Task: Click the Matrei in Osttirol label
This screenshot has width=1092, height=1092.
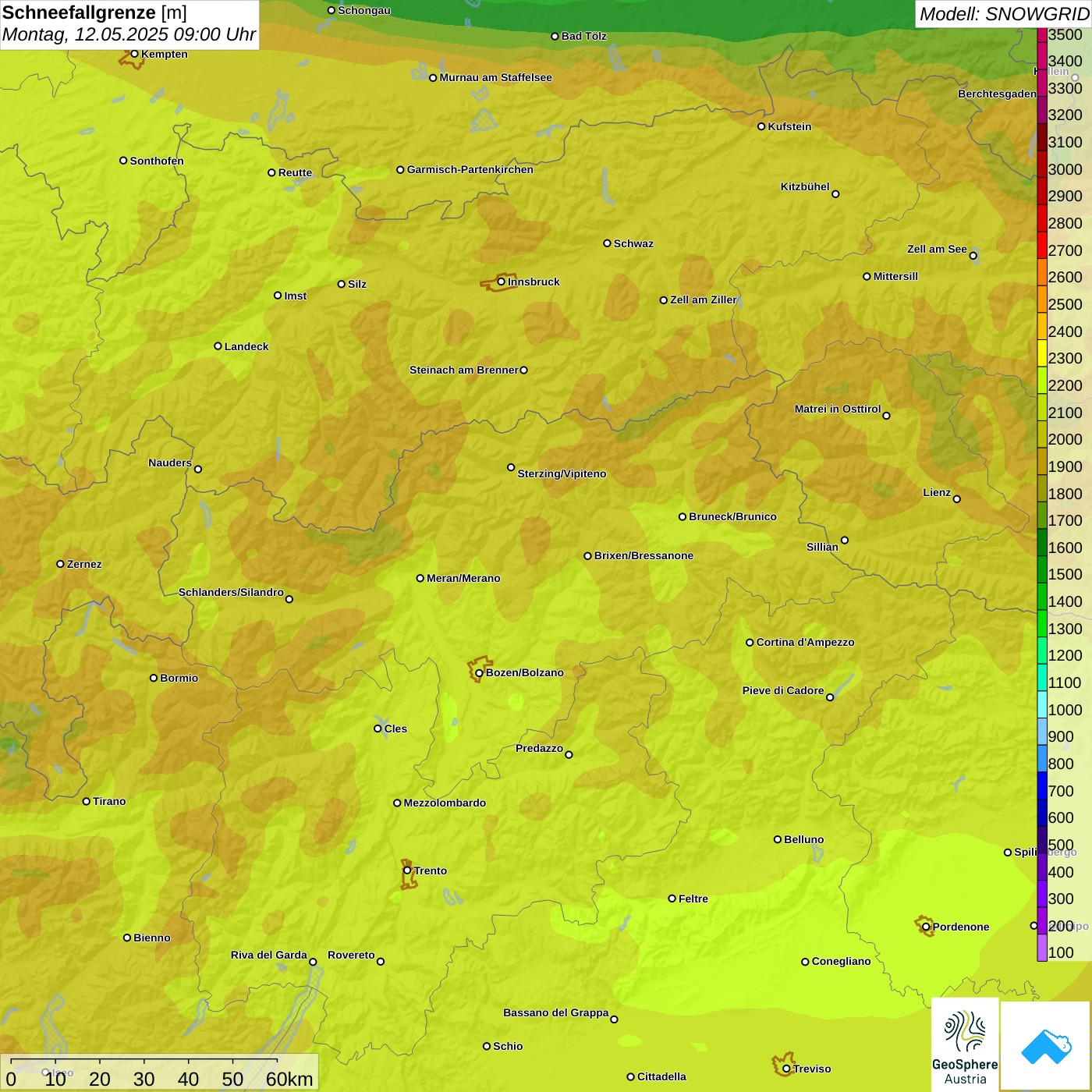Action: [x=838, y=409]
